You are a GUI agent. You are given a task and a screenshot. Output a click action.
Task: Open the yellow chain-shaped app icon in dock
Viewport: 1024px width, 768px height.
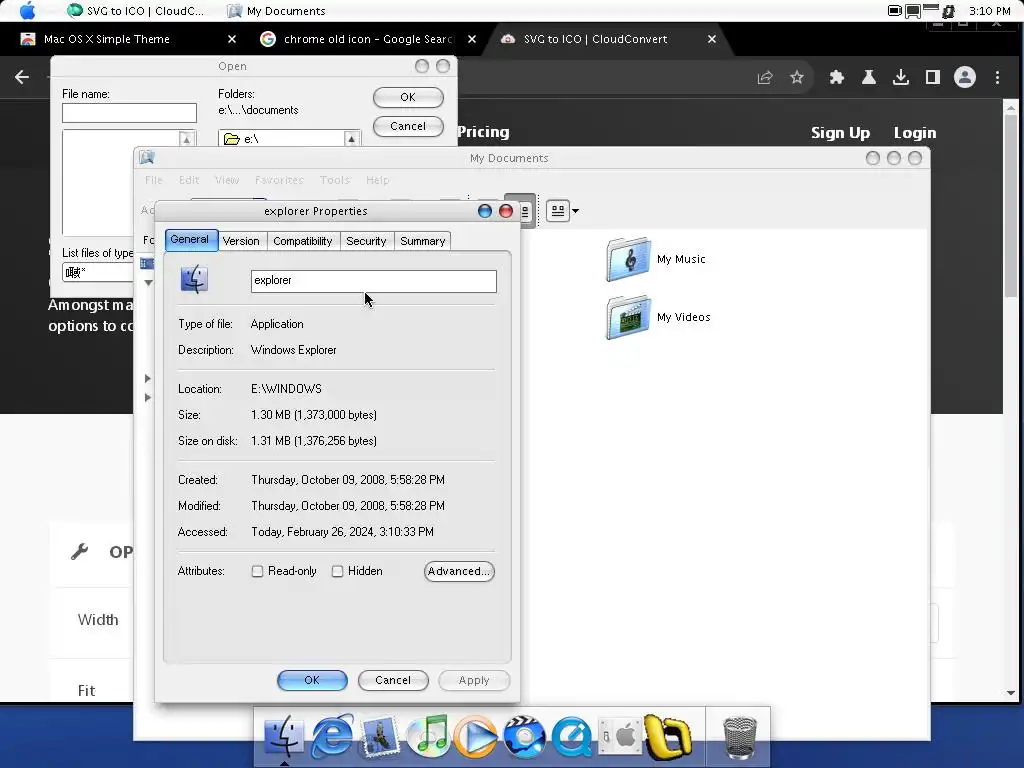click(667, 737)
